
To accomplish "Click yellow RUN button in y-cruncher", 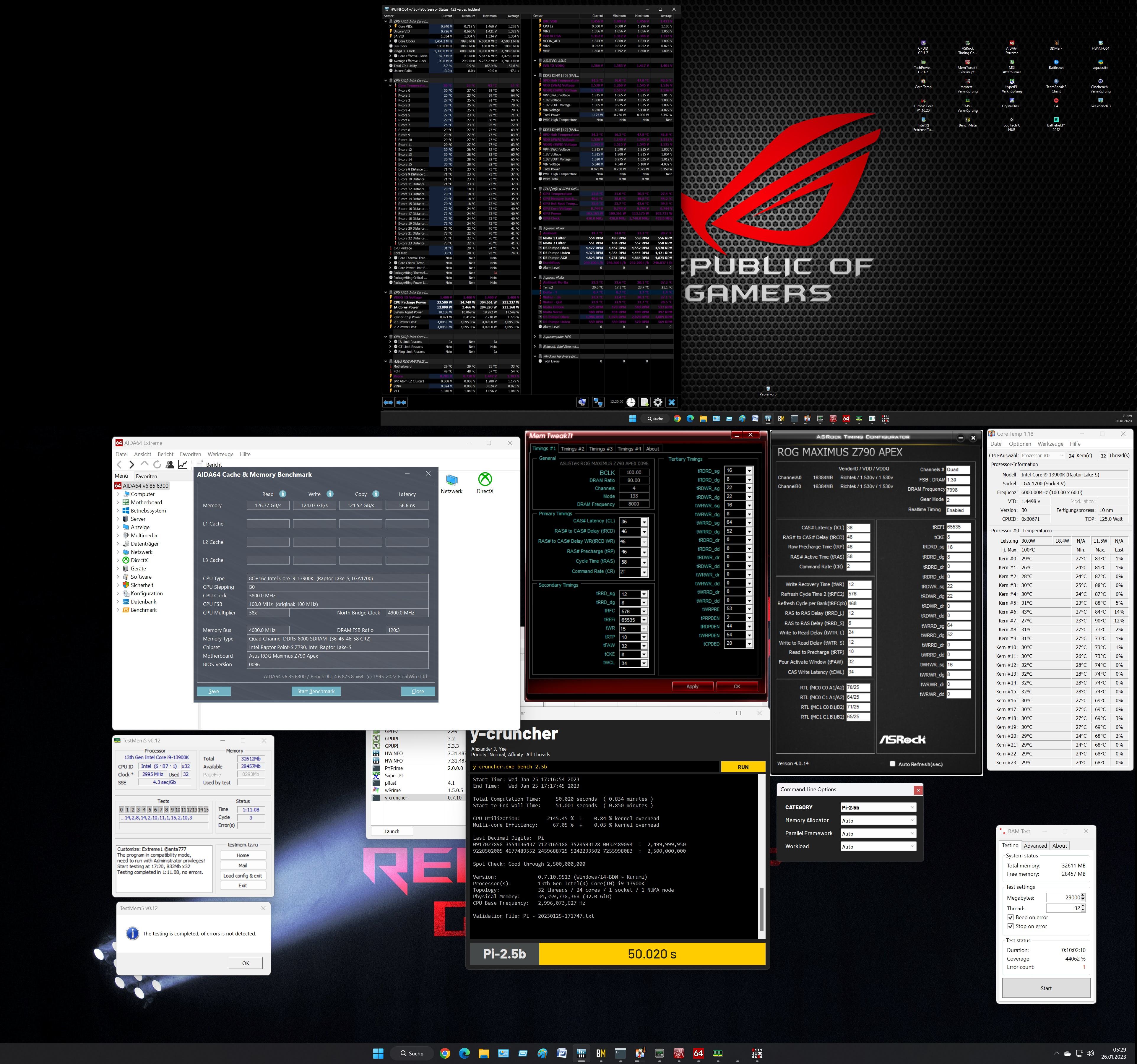I will pyautogui.click(x=743, y=767).
